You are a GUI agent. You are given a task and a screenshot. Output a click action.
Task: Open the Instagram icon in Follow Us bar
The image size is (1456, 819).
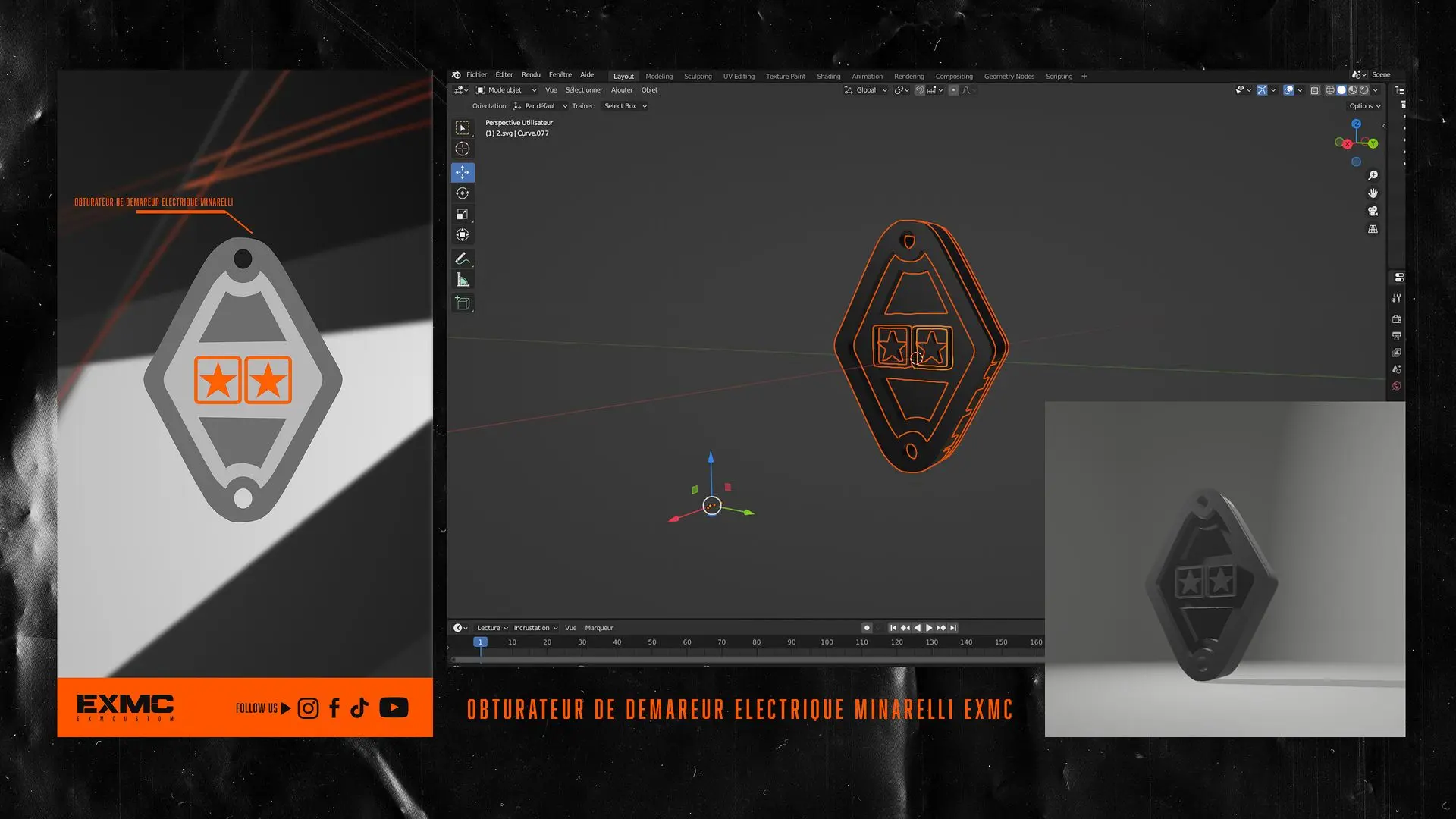click(308, 708)
